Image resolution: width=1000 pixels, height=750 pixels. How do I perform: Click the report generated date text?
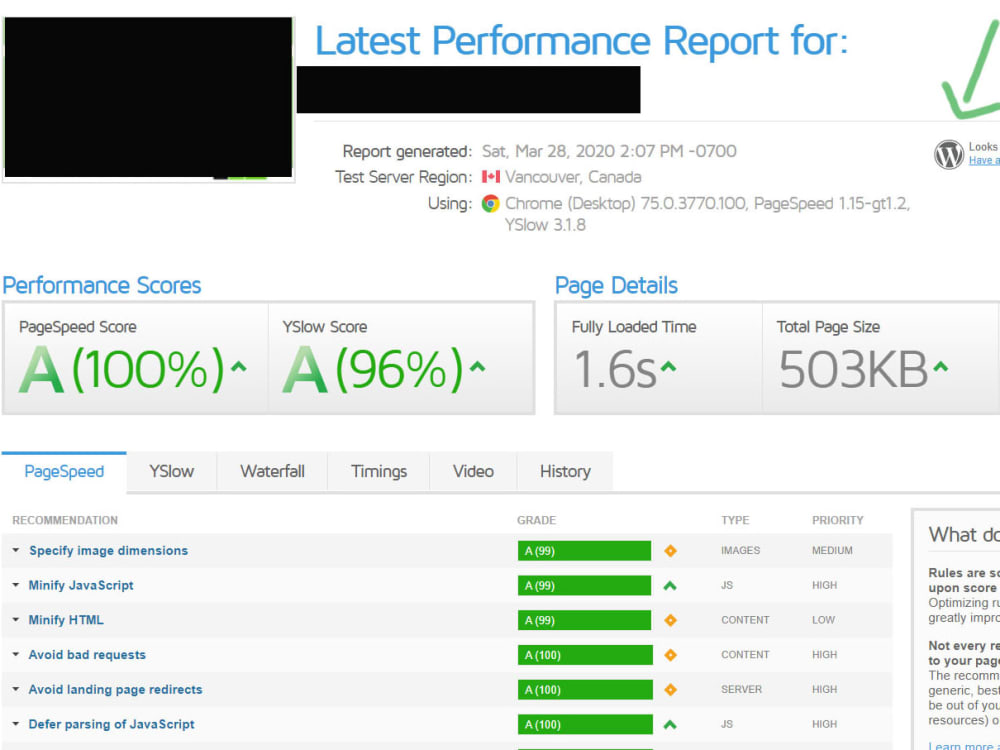coord(609,151)
